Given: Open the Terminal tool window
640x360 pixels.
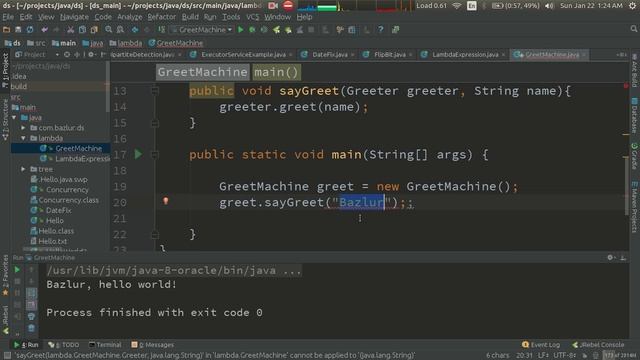Looking at the screenshot, I should (105, 345).
